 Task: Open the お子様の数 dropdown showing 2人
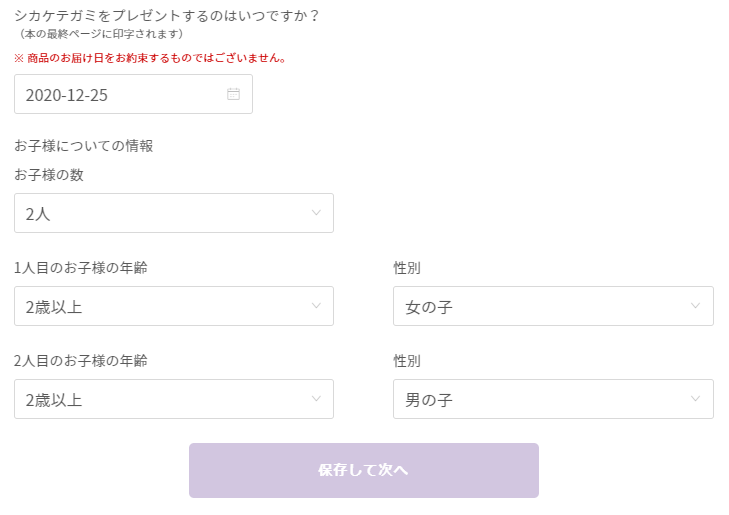[x=174, y=213]
